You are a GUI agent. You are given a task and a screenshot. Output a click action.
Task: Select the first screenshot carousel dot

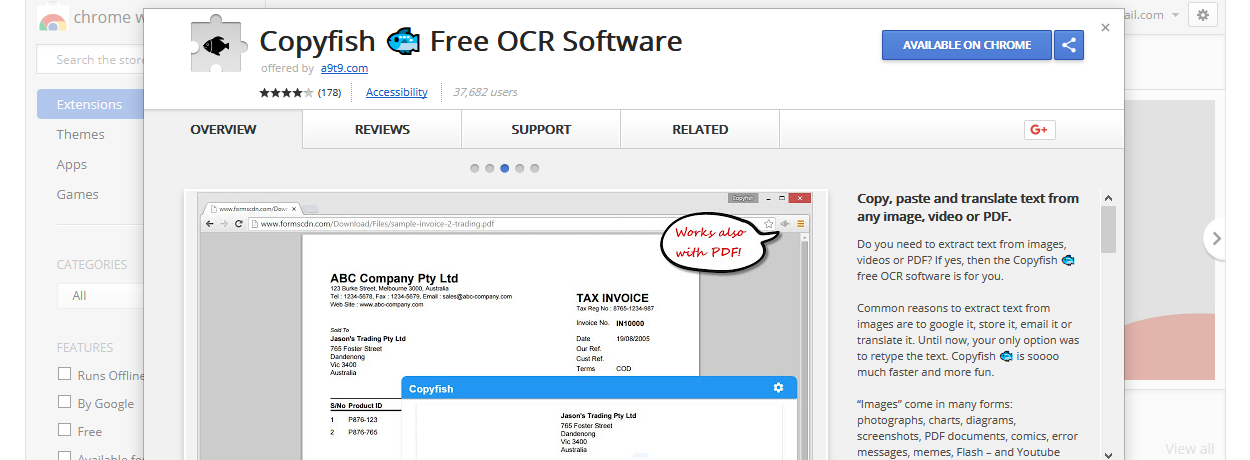tap(475, 168)
